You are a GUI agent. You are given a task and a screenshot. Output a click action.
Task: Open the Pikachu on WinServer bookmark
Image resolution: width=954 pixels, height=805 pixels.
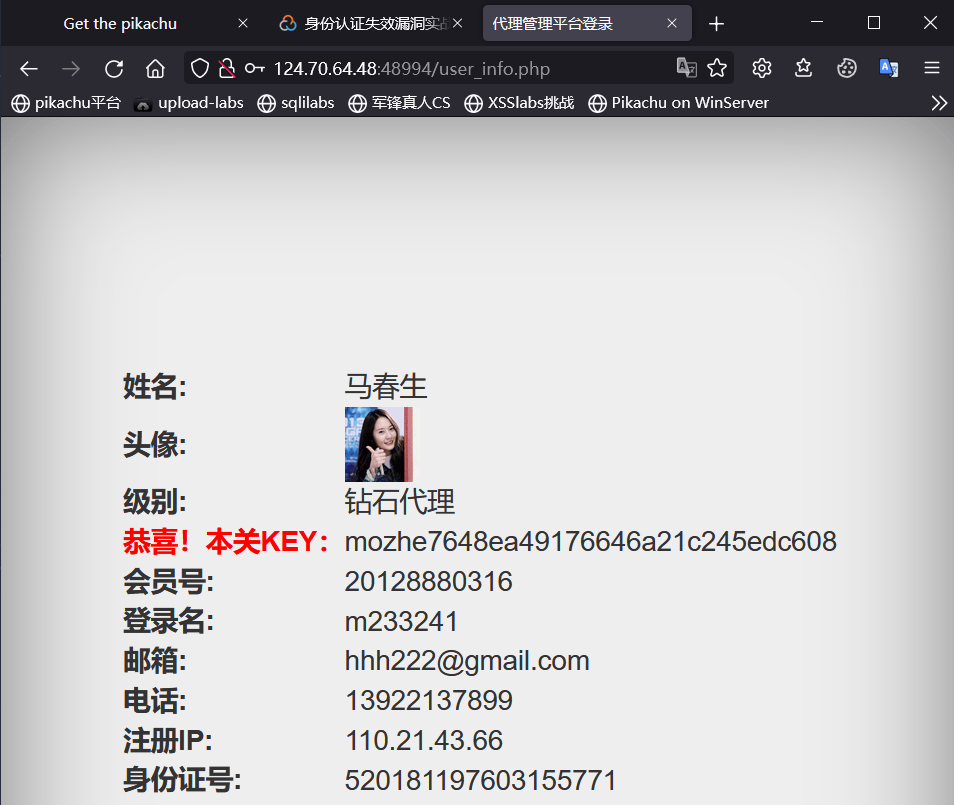(678, 103)
